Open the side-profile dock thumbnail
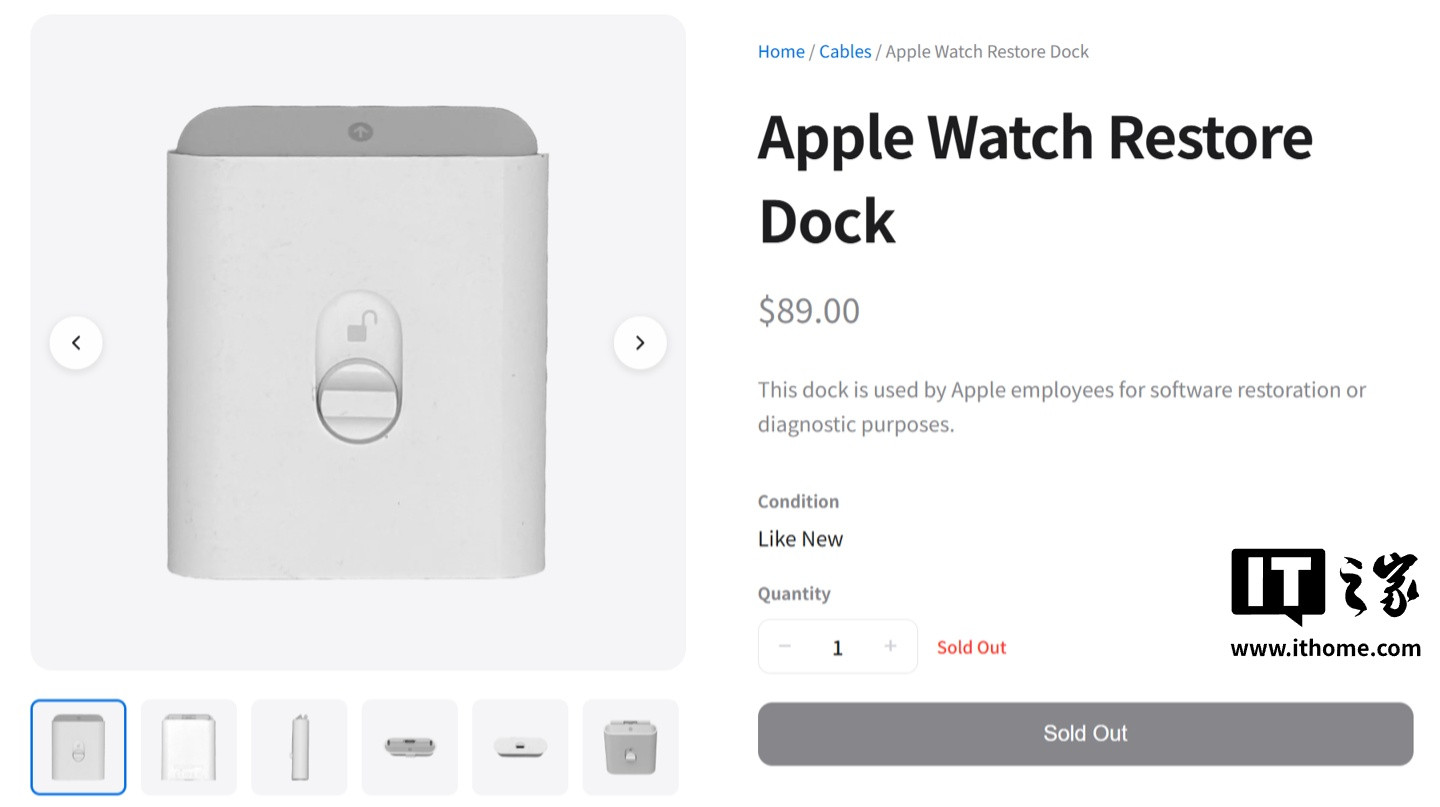This screenshot has height=807, width=1440. [x=299, y=747]
